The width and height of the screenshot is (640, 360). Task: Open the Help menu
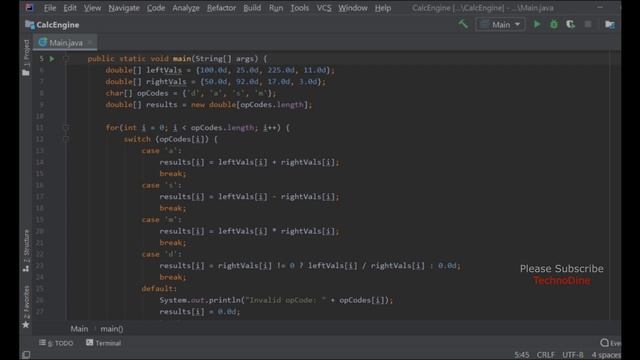[x=383, y=8]
